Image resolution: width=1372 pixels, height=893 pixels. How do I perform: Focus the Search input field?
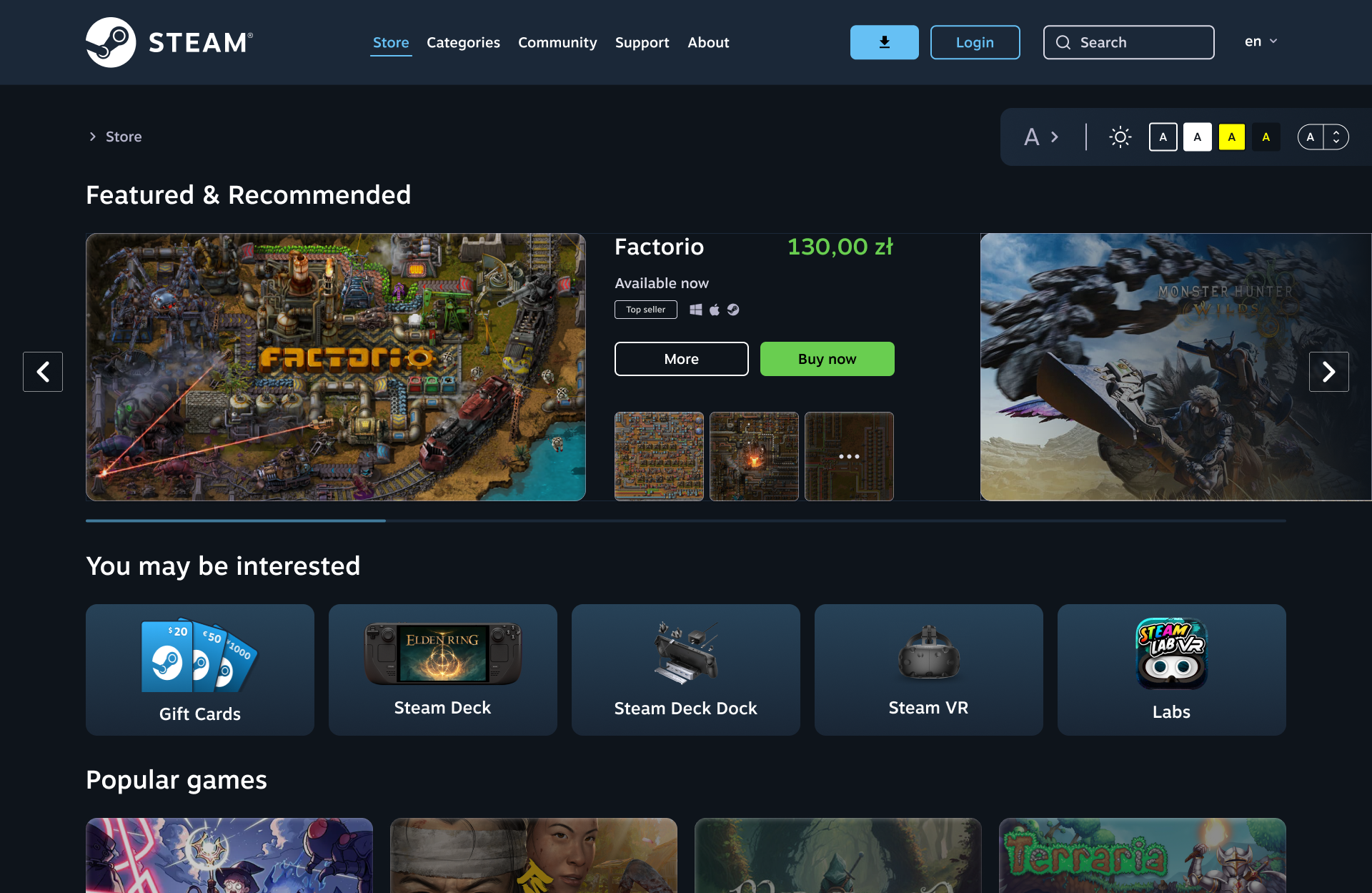pyautogui.click(x=1128, y=42)
